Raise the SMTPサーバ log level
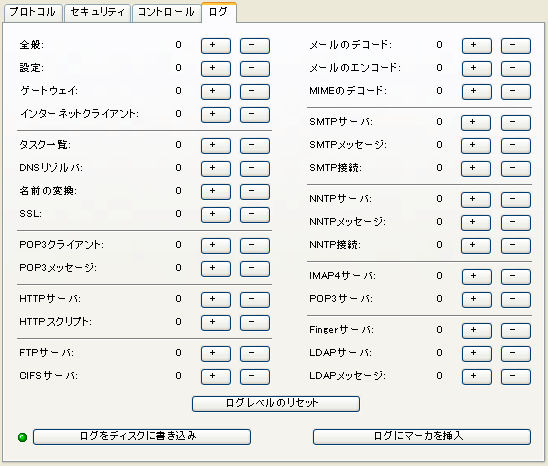 coord(476,122)
